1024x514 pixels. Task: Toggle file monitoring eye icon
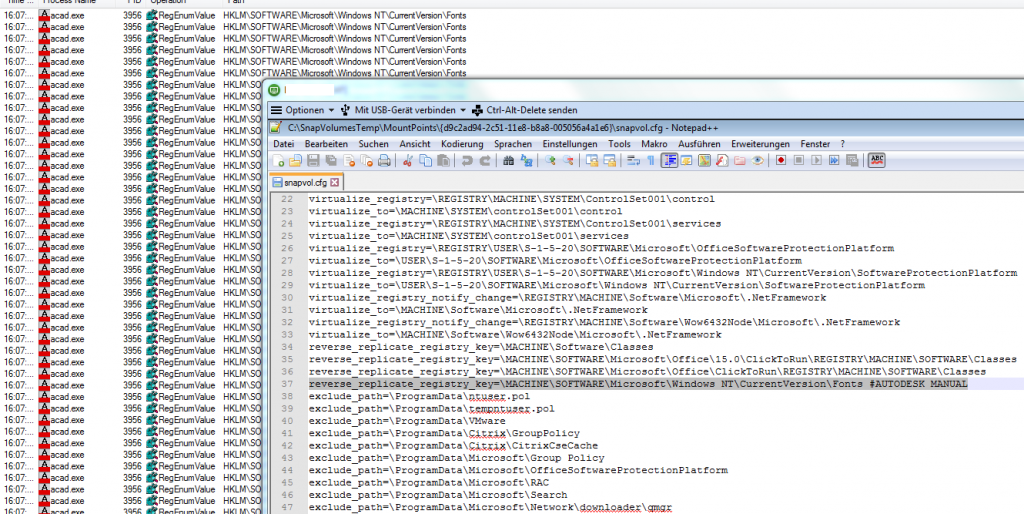pyautogui.click(x=757, y=161)
